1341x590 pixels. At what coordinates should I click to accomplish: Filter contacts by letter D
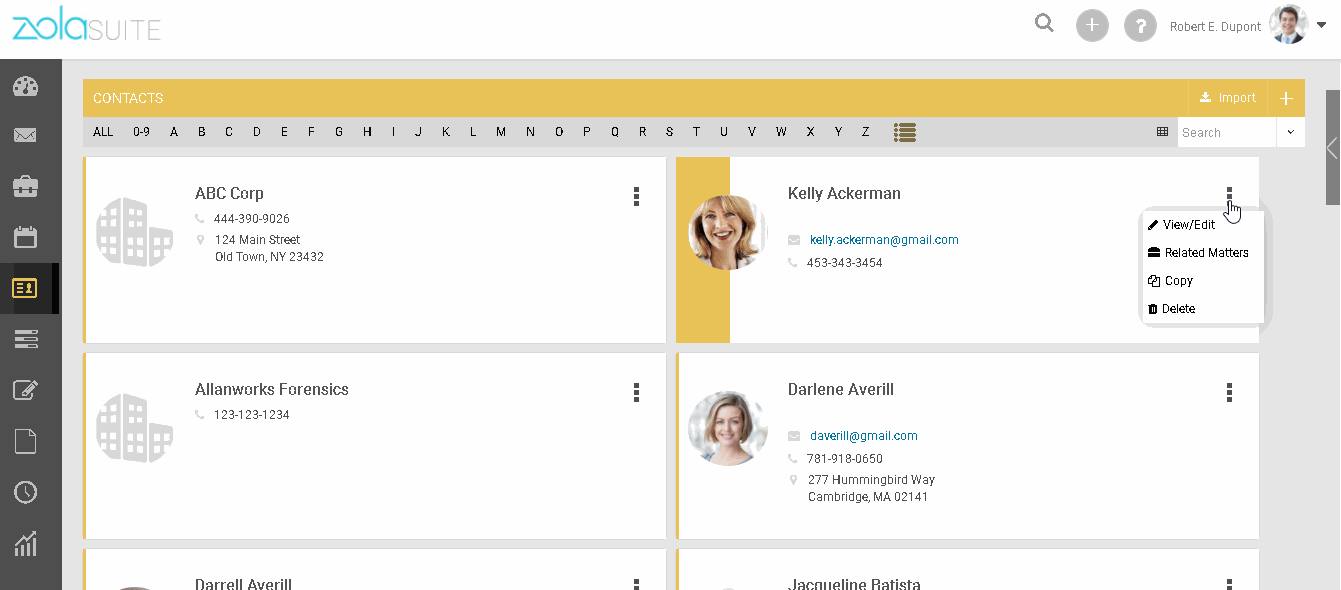click(x=257, y=132)
